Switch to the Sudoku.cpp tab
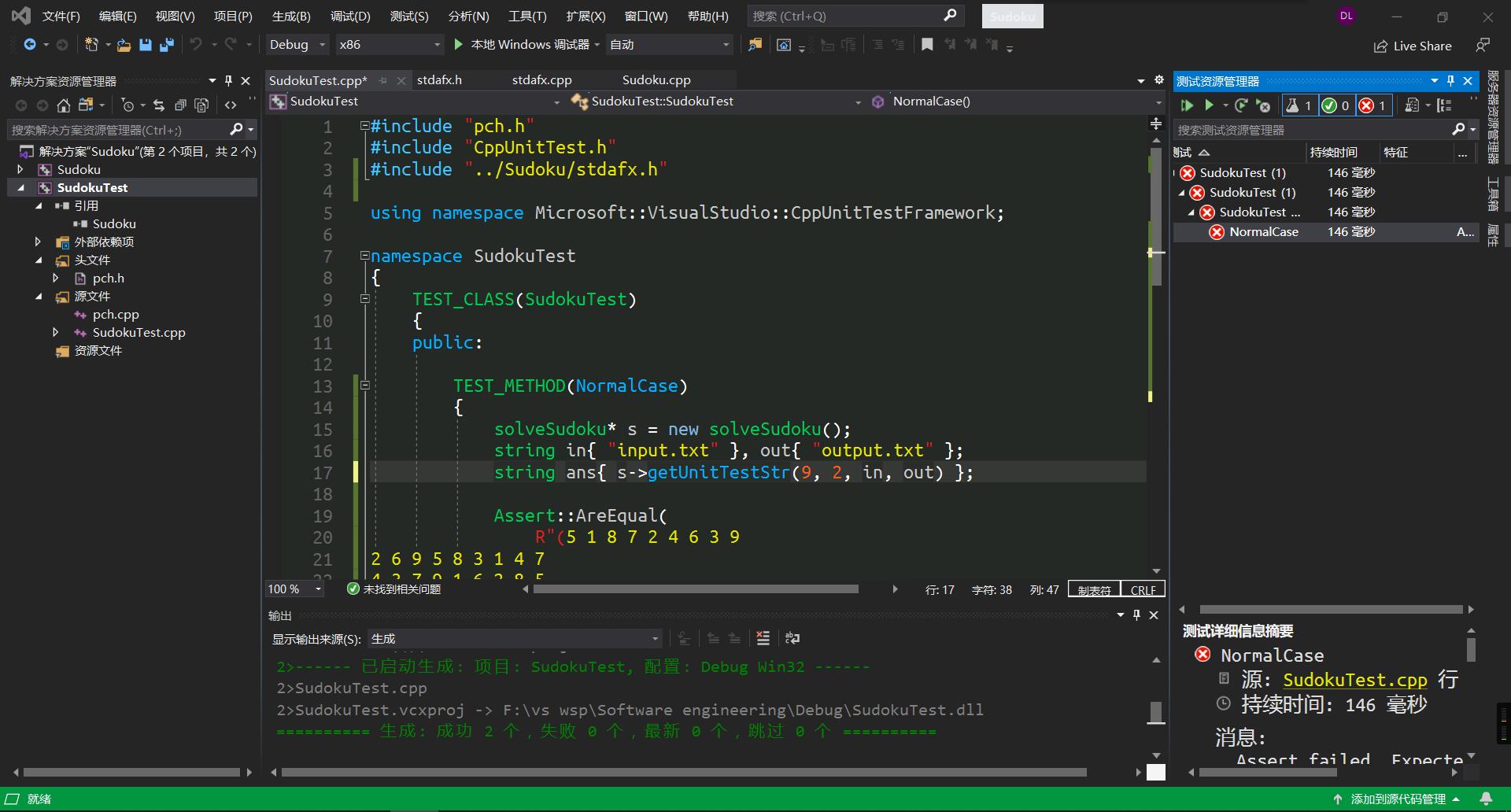 pos(656,79)
